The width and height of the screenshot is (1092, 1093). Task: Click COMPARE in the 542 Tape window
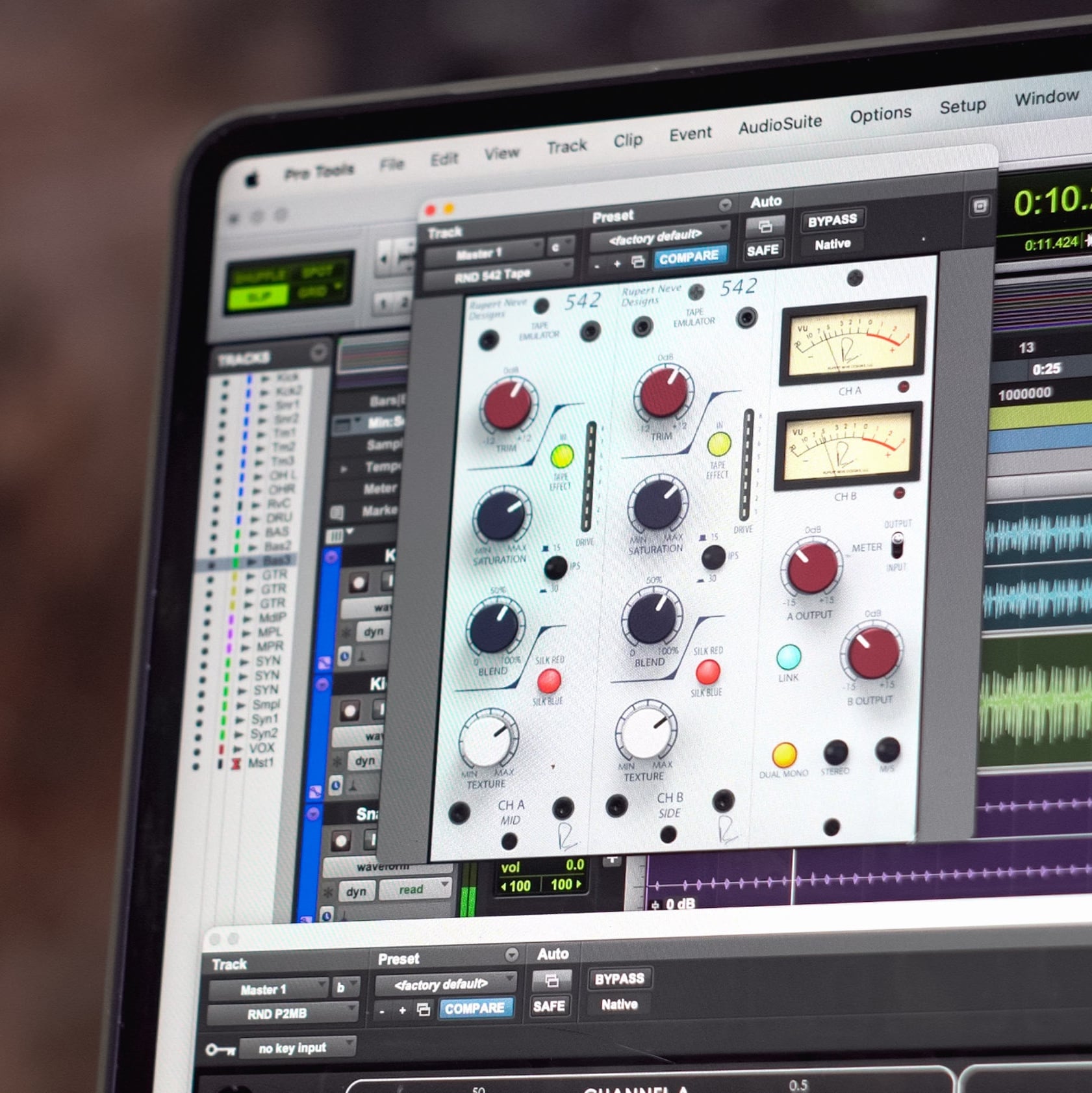(x=689, y=257)
